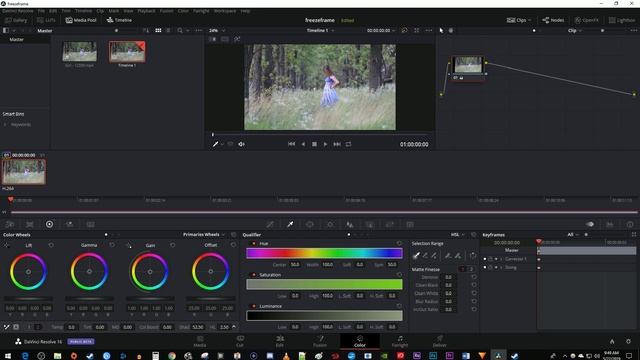
Task: Toggle the Nodes panel
Action: click(553, 20)
